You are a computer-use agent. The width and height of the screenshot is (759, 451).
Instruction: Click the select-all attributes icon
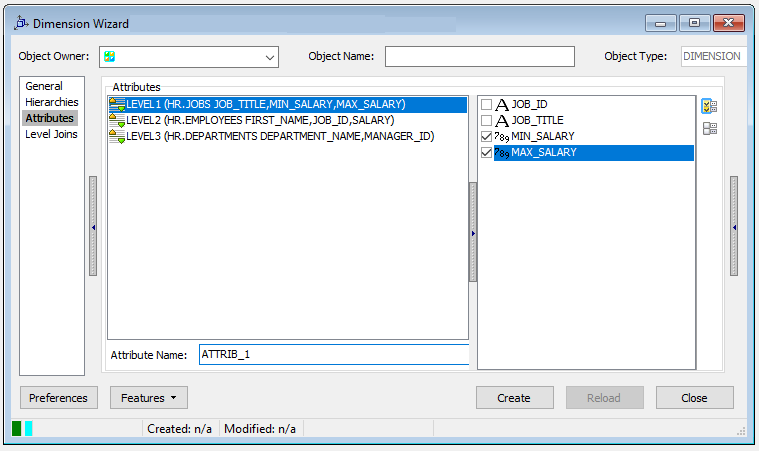(x=709, y=105)
